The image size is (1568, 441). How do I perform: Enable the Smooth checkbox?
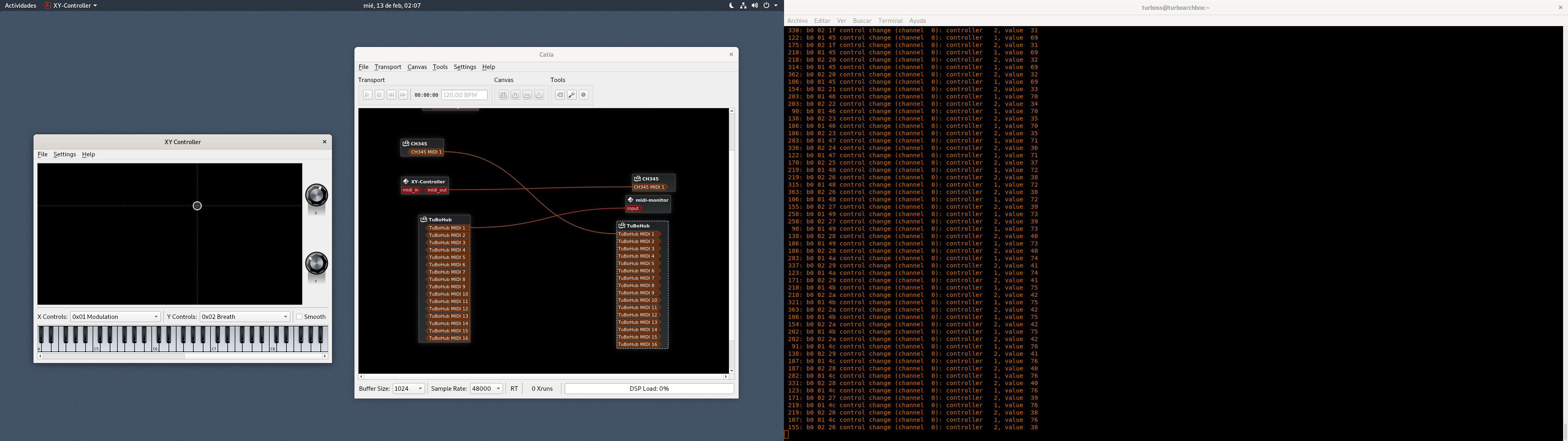[299, 317]
